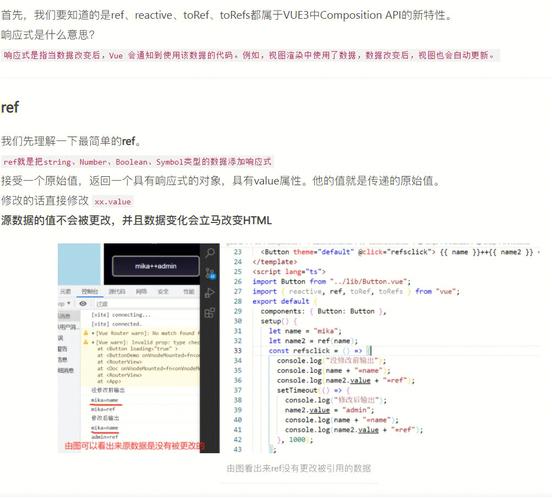Click line 39 name2.value = "admin"
The width and height of the screenshot is (552, 500).
click(330, 410)
